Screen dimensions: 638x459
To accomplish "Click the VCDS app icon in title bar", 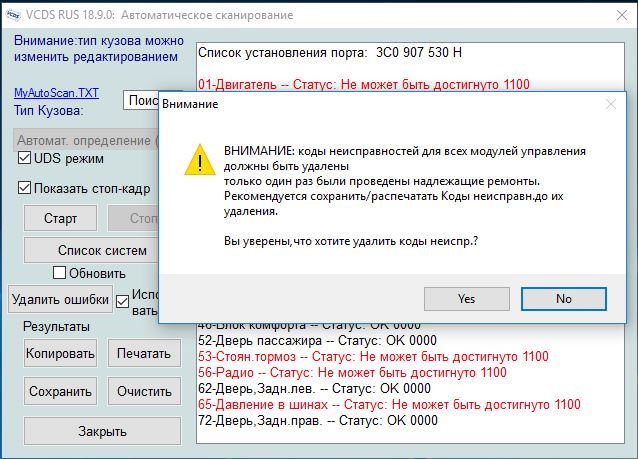I will [x=13, y=15].
